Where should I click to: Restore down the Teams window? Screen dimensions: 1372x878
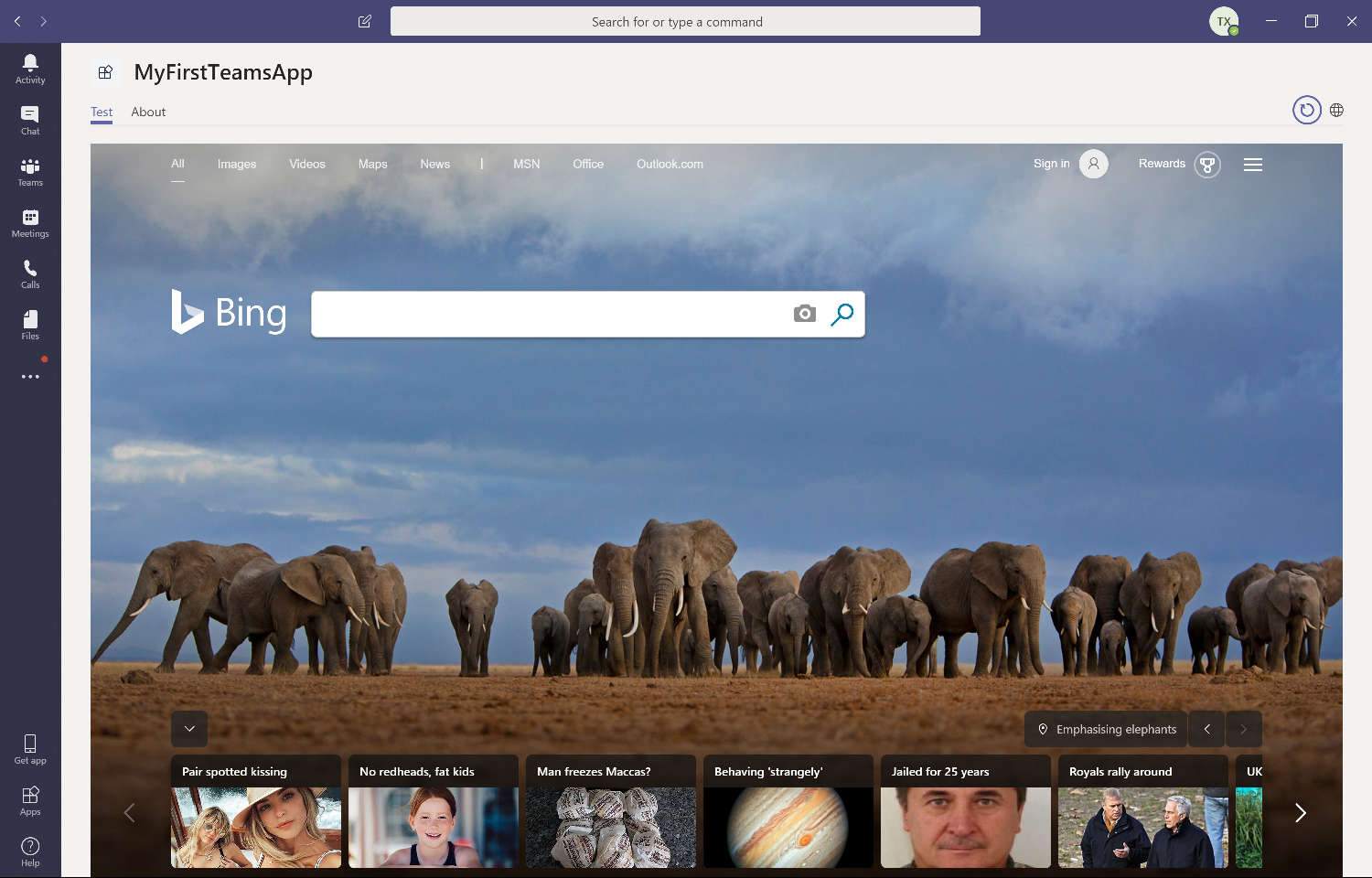click(1312, 21)
